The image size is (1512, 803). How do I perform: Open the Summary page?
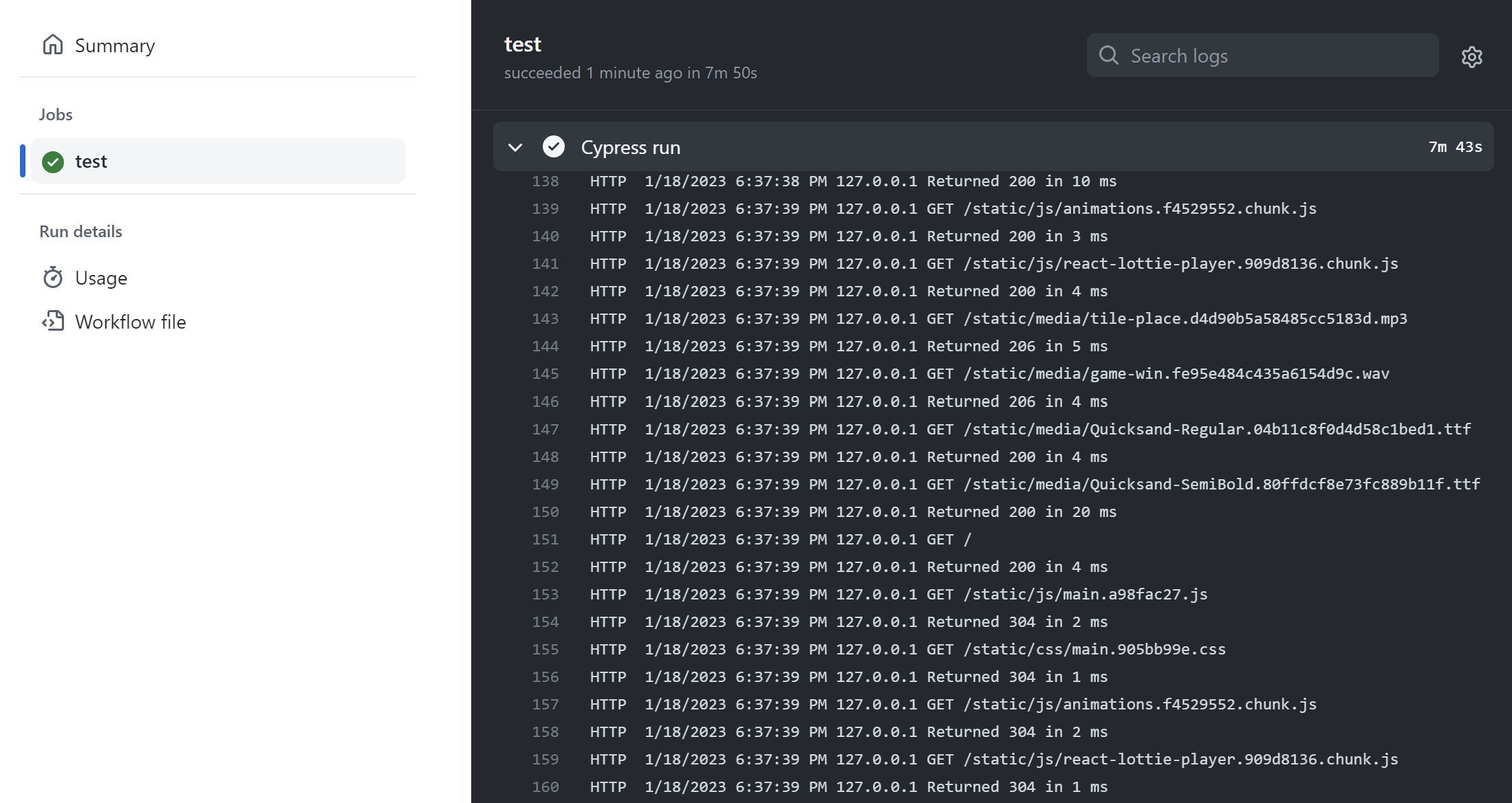click(115, 45)
